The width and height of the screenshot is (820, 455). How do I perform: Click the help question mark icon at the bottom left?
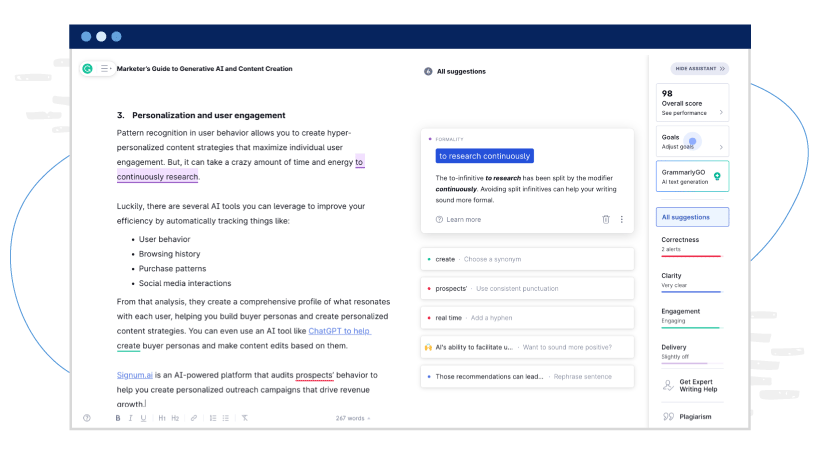(x=87, y=418)
